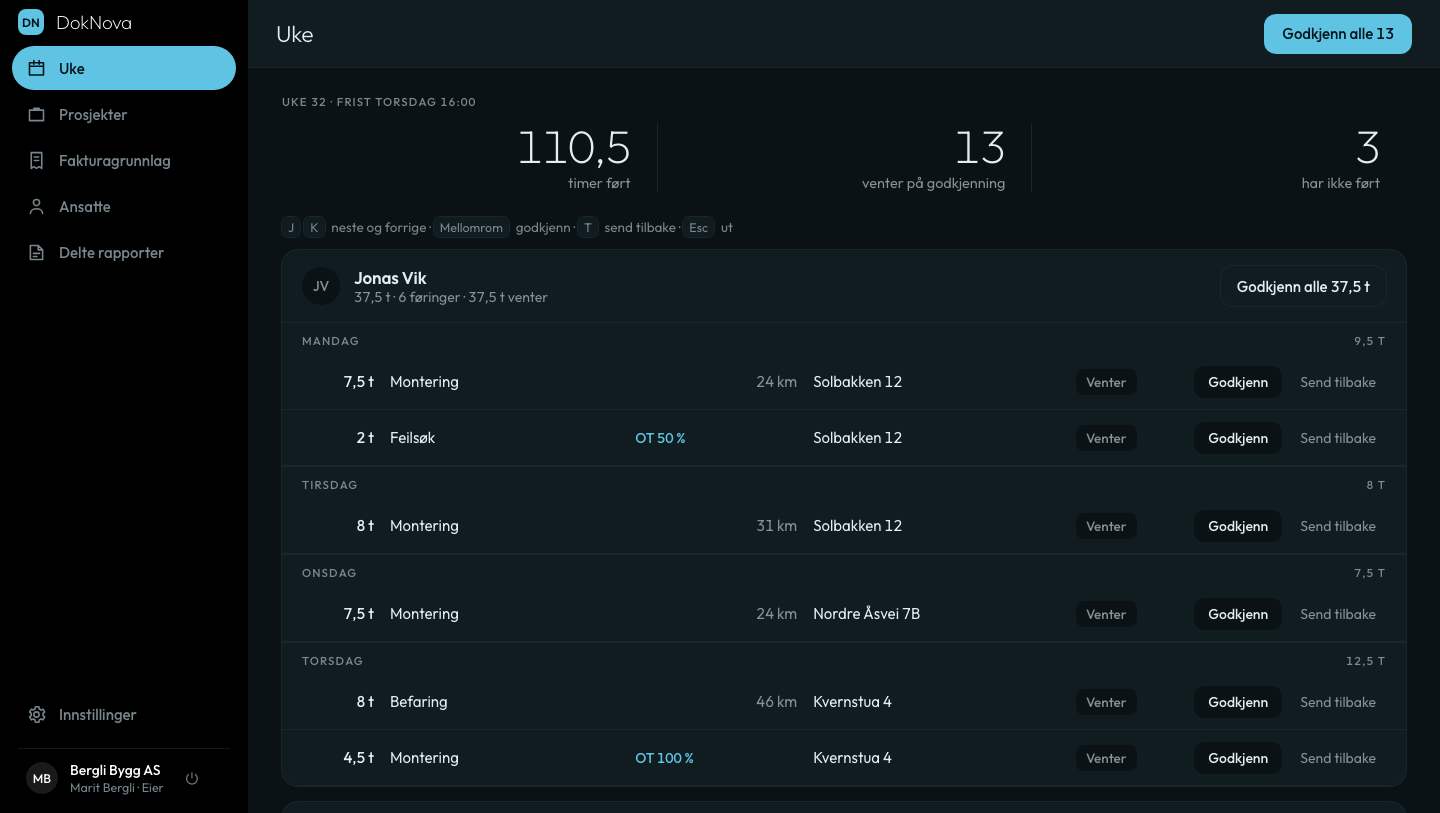Click the Esc shortcut key hint
This screenshot has height=813, width=1440.
click(x=698, y=227)
